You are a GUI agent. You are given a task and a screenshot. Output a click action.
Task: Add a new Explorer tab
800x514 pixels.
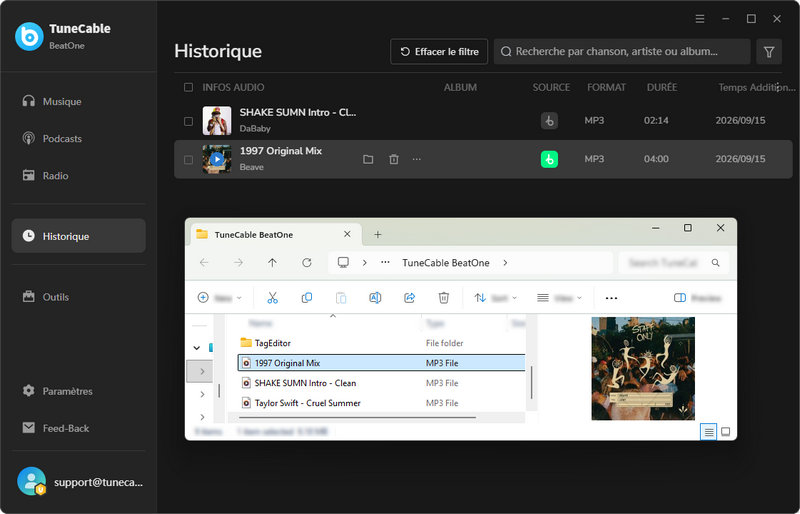tap(378, 234)
